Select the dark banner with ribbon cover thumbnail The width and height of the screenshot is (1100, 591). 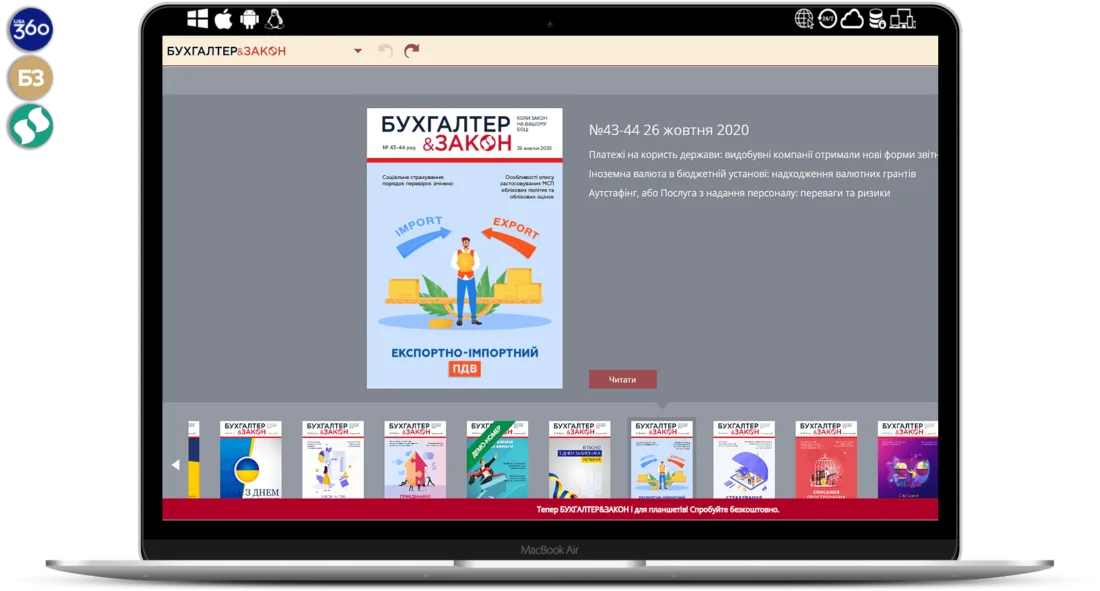click(579, 460)
